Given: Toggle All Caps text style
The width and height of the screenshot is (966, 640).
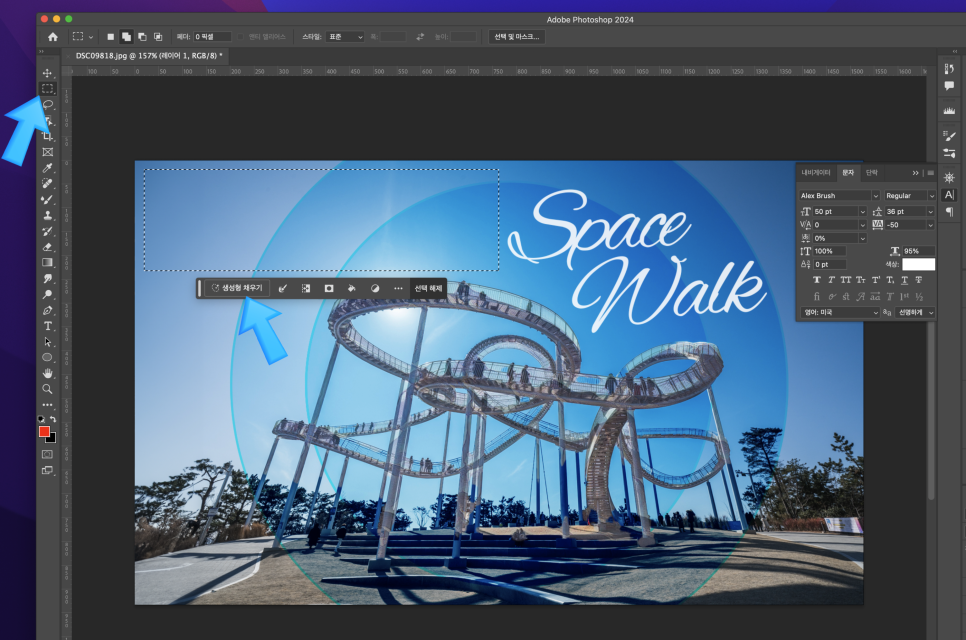Looking at the screenshot, I should tap(846, 280).
